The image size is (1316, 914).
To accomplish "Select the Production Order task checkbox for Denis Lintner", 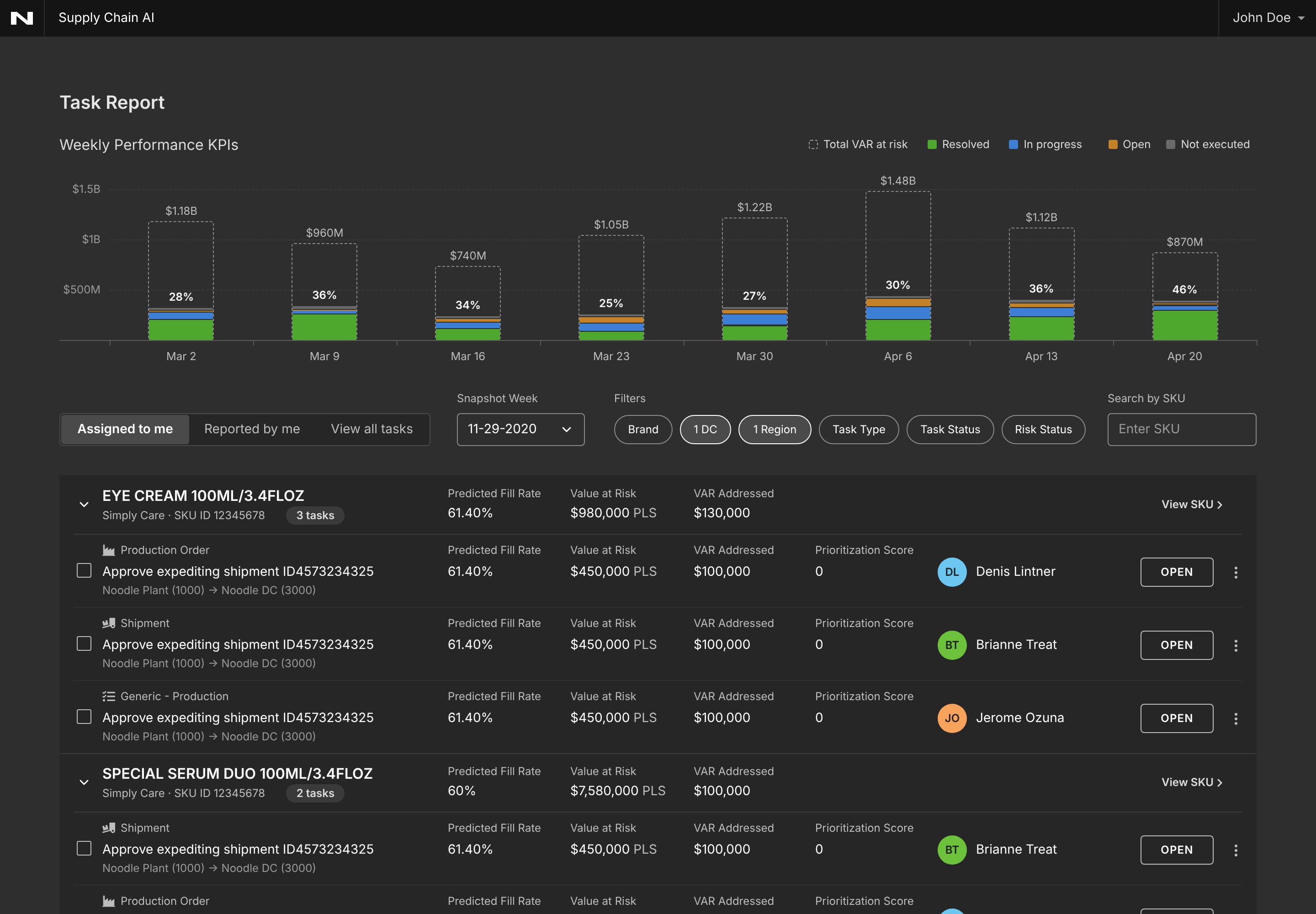I will [x=84, y=570].
